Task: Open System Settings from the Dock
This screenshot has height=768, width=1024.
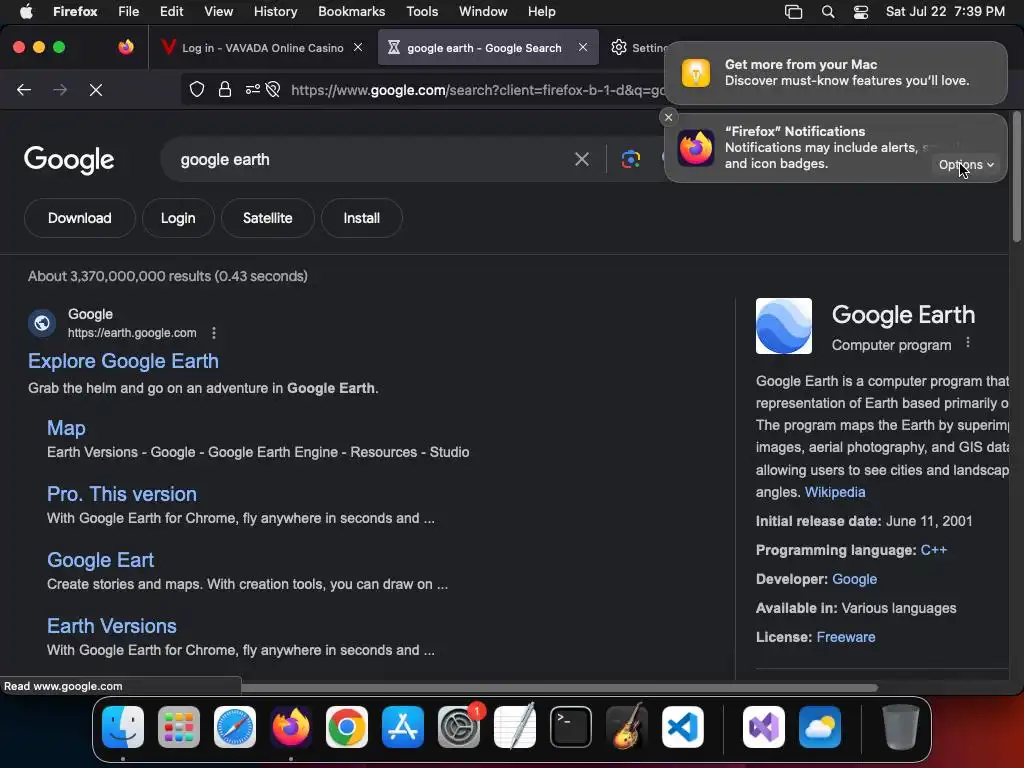Action: (459, 727)
